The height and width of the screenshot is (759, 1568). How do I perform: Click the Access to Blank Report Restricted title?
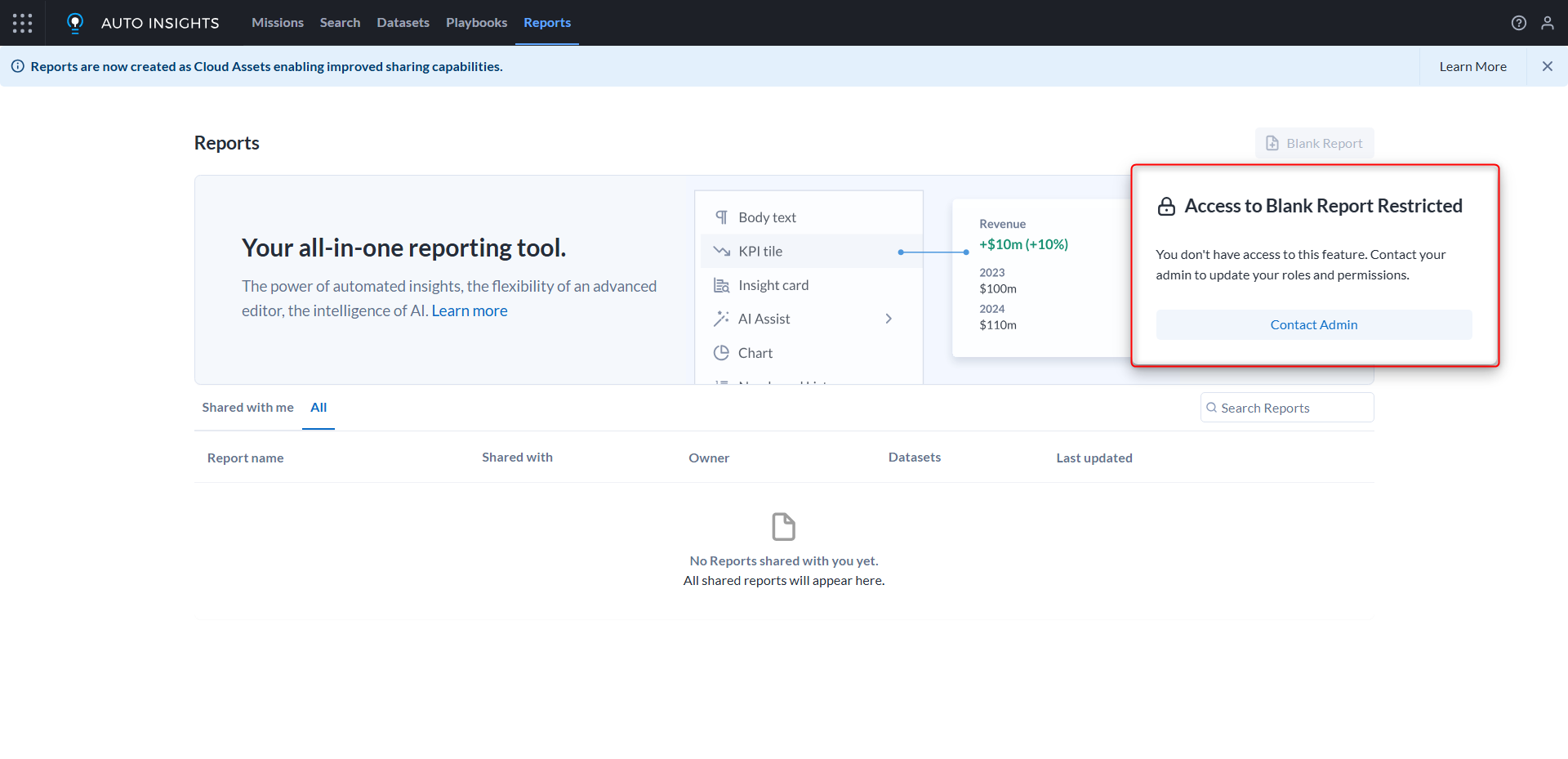1323,206
